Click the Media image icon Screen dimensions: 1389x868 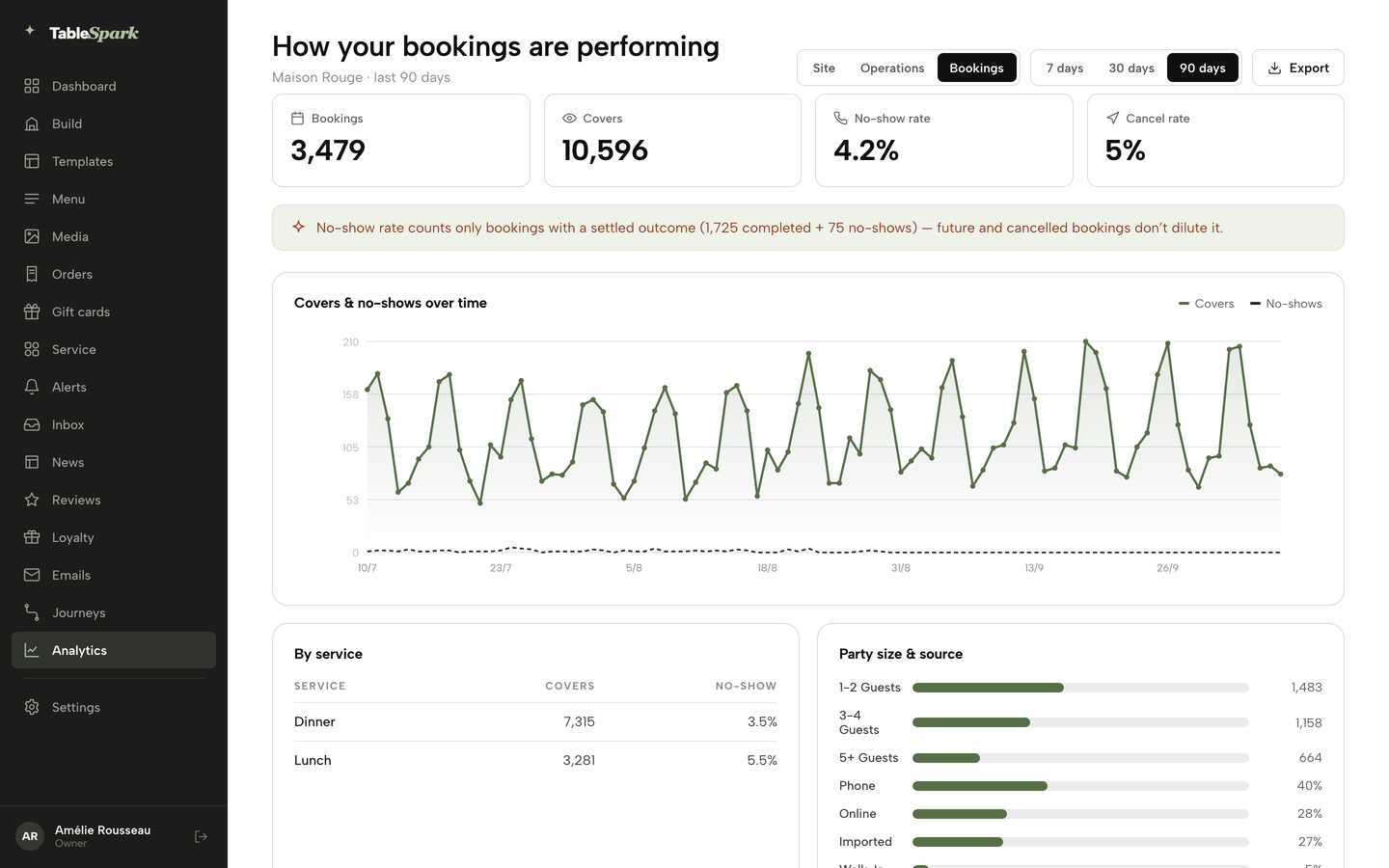pos(32,236)
